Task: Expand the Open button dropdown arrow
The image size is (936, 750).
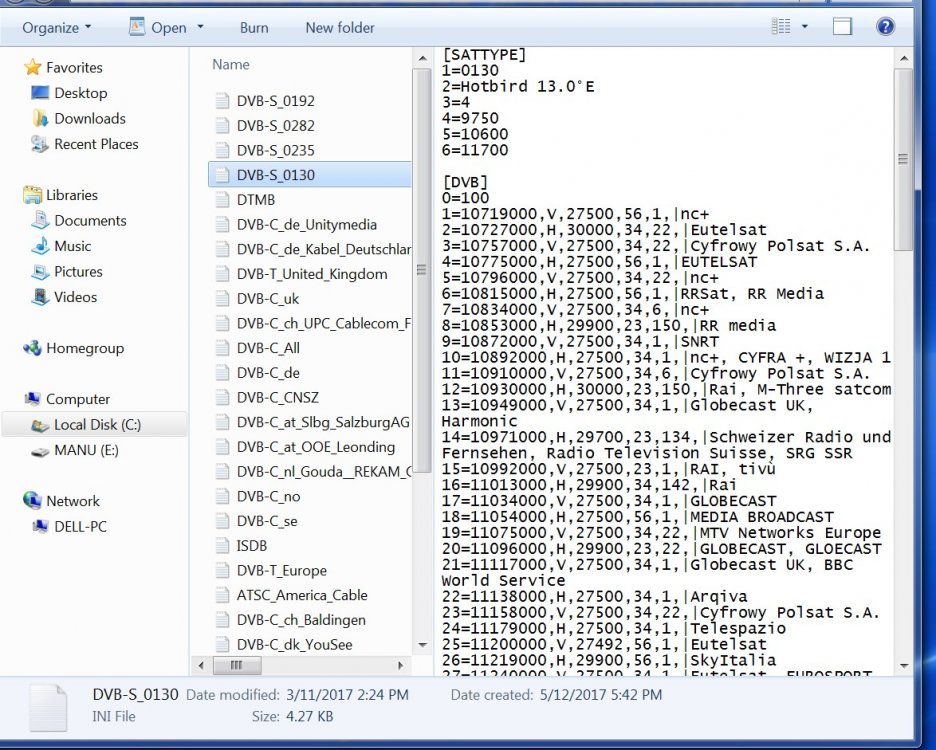Action: point(201,27)
